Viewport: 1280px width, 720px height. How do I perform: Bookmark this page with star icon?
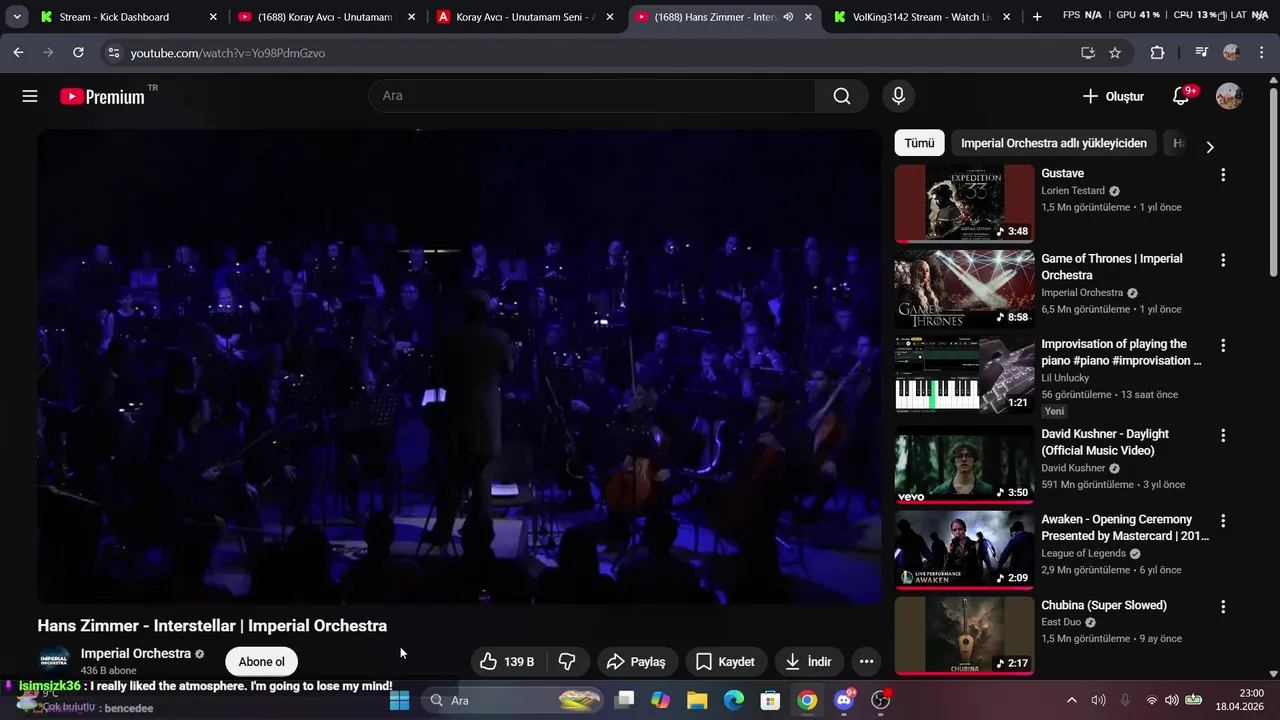pyautogui.click(x=1115, y=53)
